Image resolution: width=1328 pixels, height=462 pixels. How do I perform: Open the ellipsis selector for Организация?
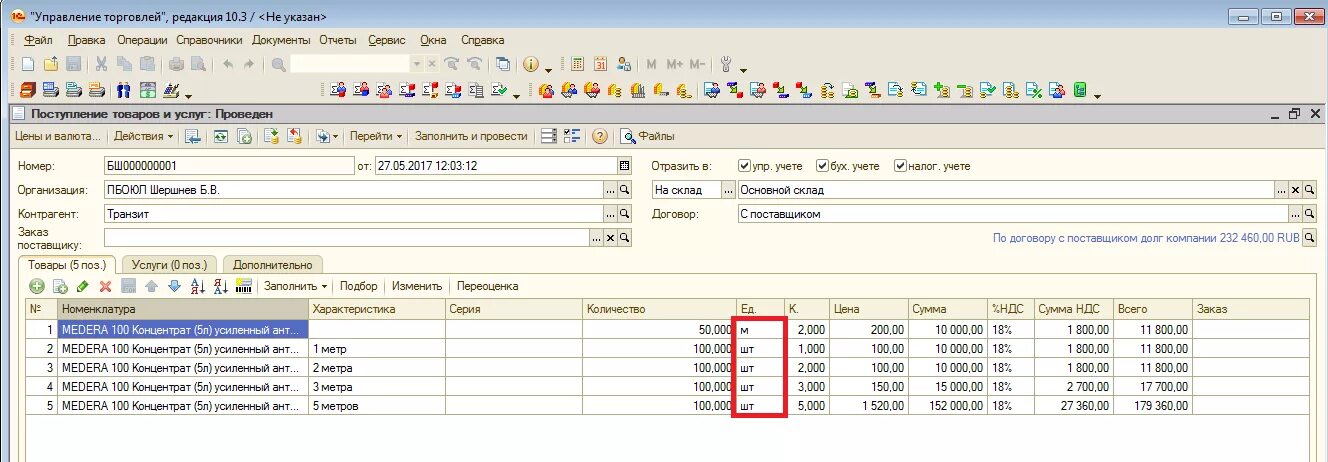pos(611,190)
